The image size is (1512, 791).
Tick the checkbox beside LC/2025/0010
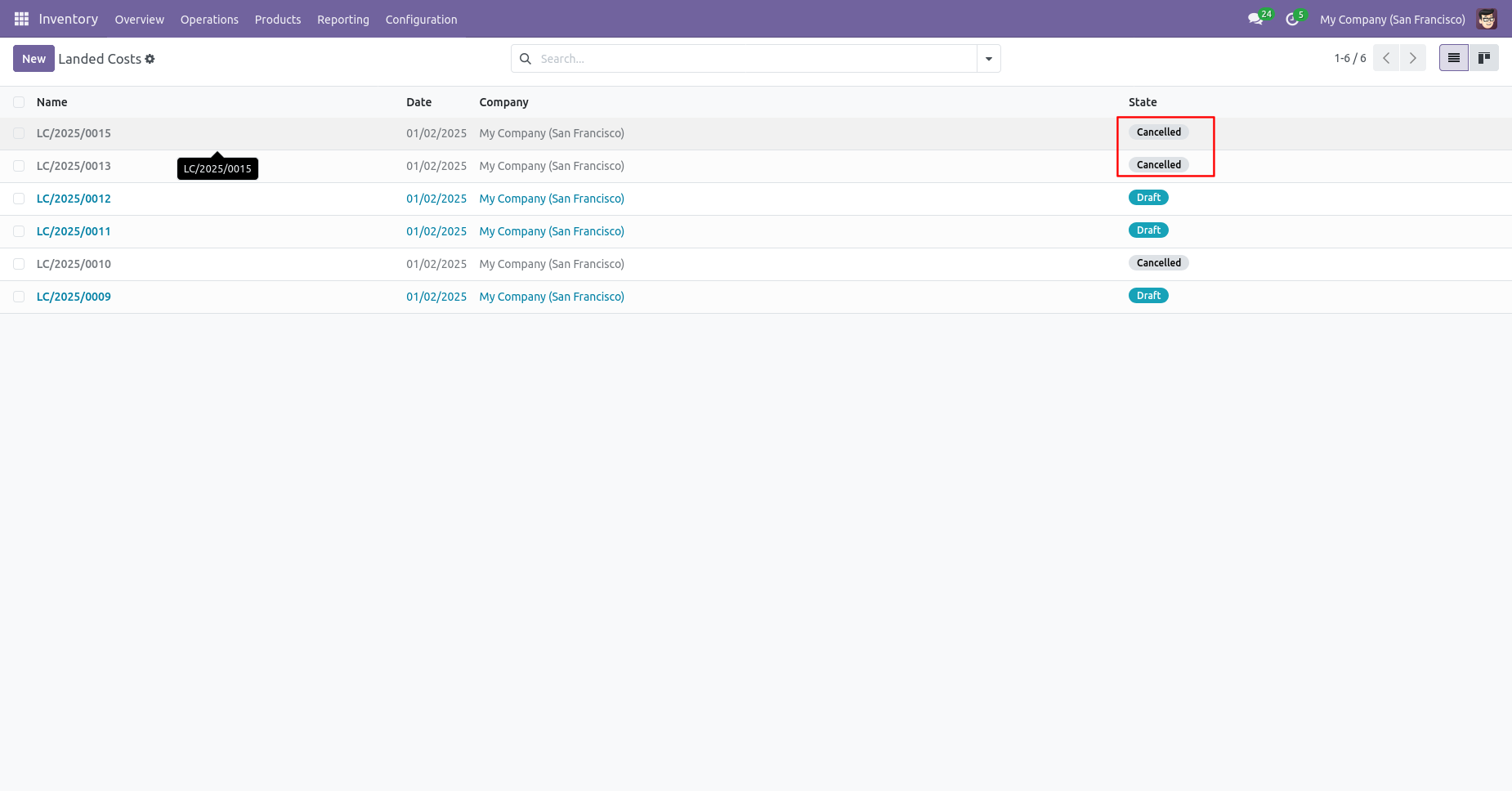tap(19, 264)
